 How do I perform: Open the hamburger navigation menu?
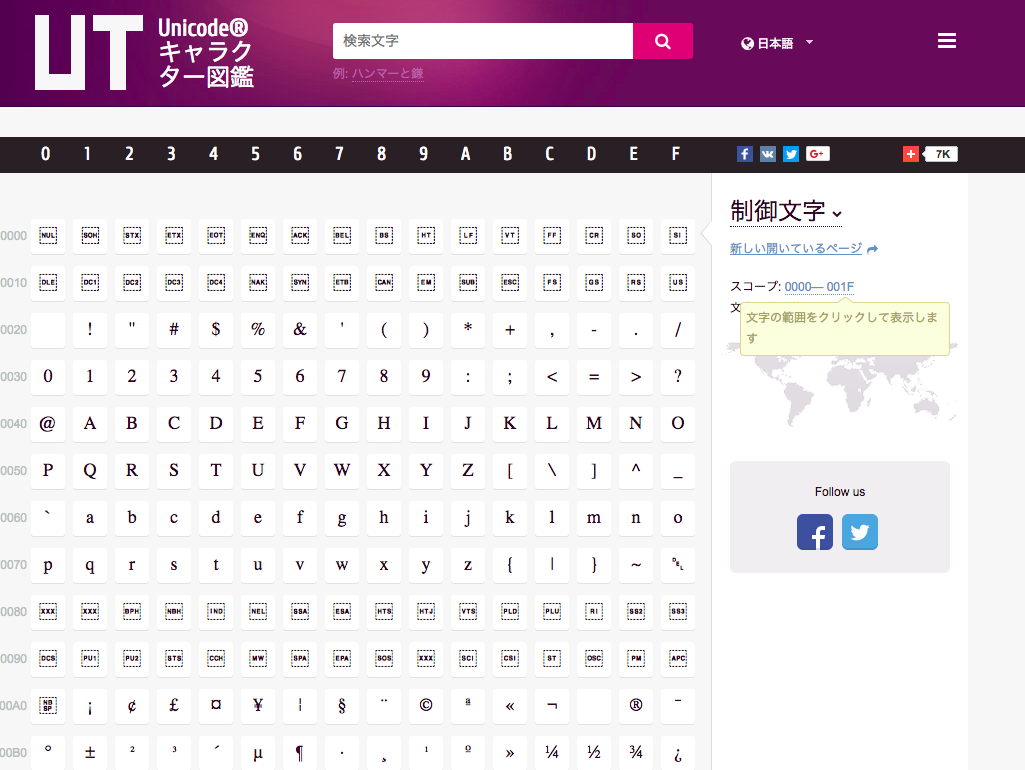click(x=946, y=40)
